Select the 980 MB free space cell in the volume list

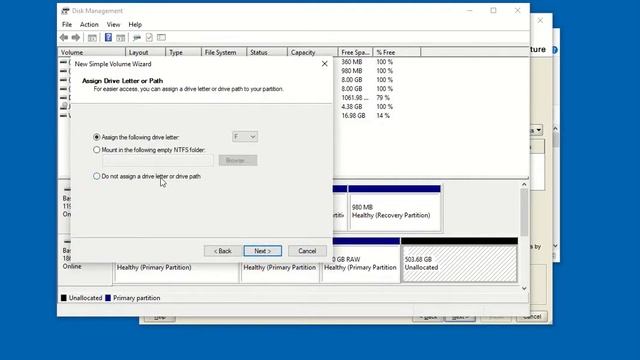pos(352,71)
